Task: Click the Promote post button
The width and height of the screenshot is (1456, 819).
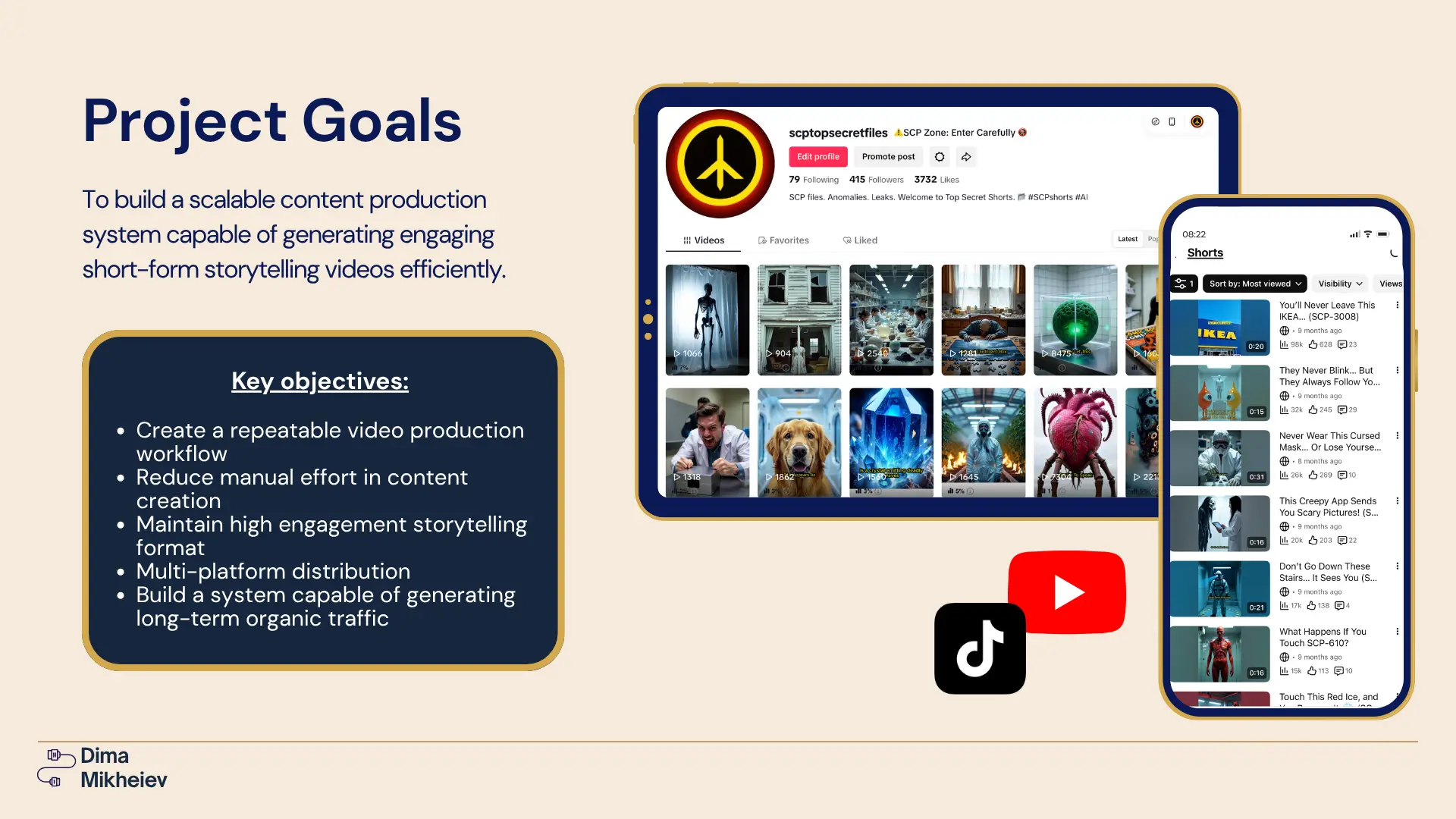Action: point(888,157)
